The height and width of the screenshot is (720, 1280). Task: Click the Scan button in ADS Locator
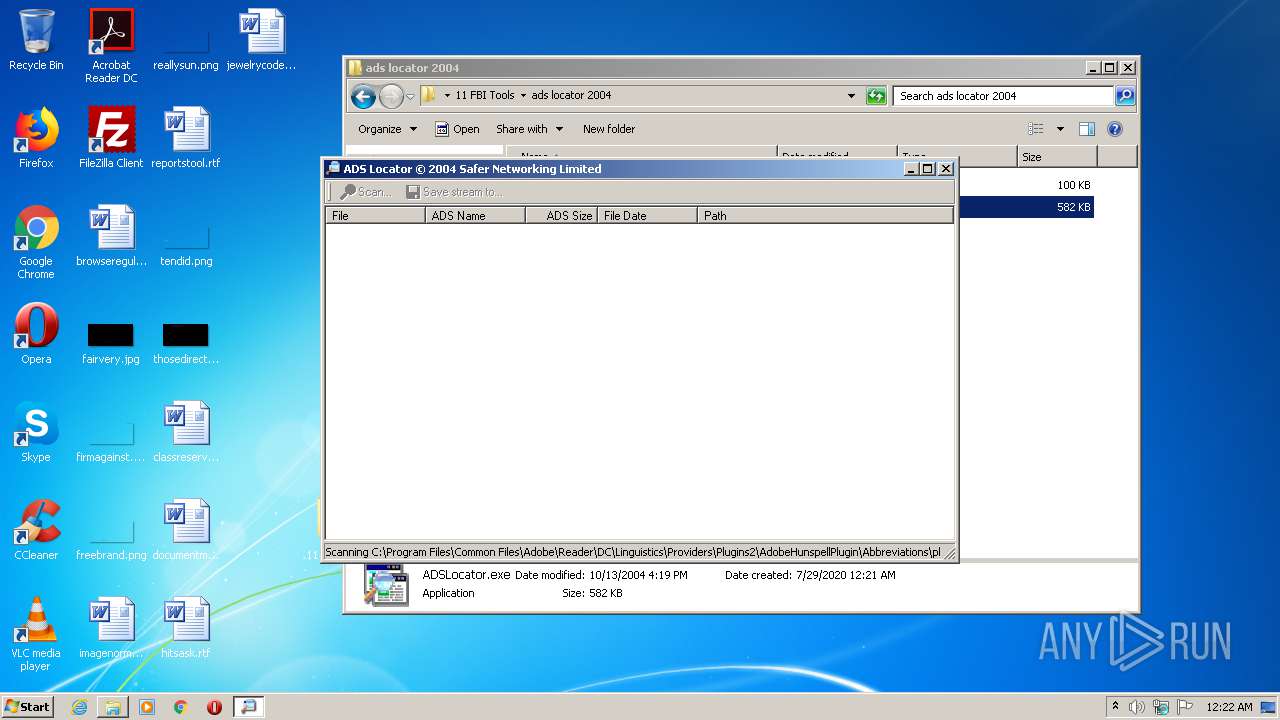coord(366,192)
